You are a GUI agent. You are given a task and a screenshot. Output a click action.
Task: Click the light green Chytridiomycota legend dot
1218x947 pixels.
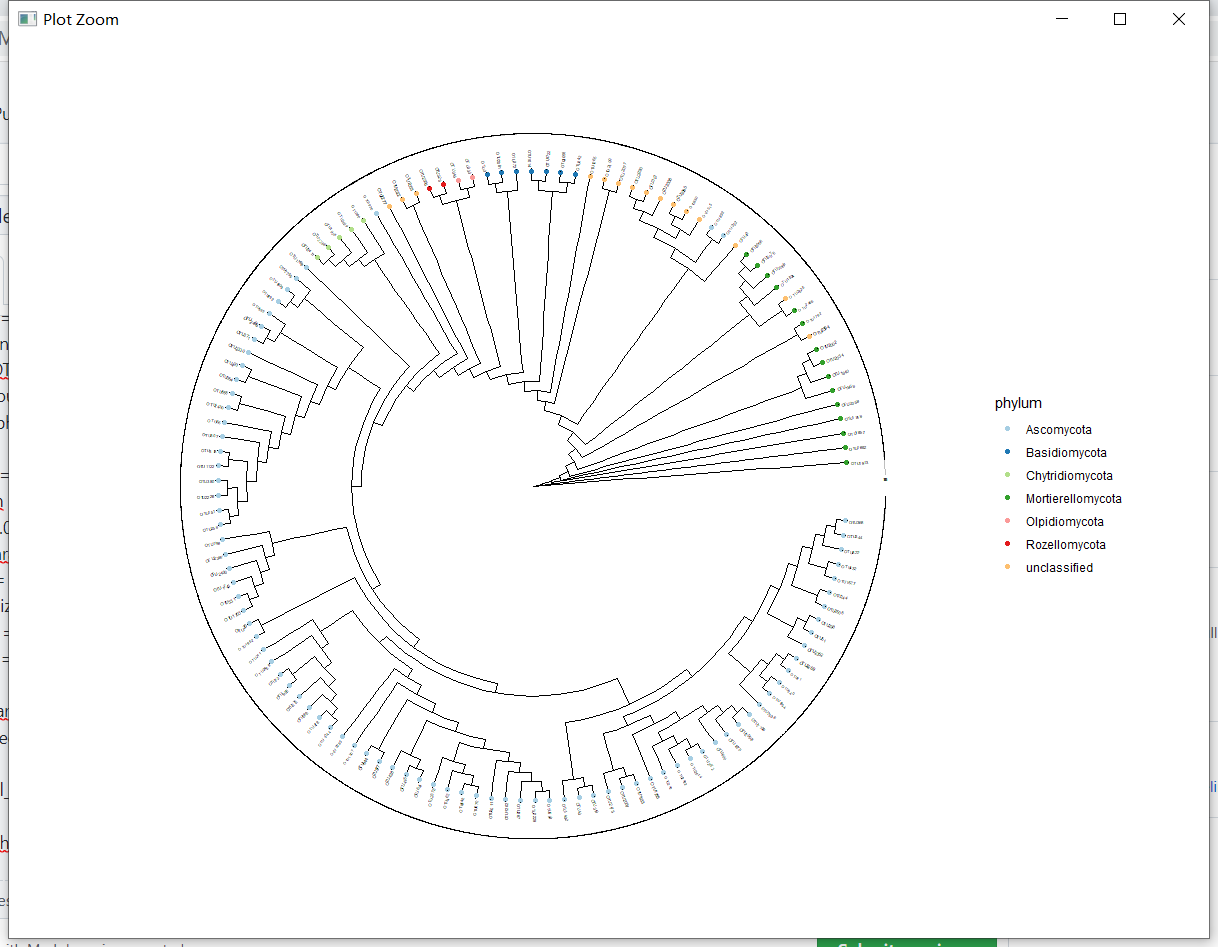click(x=1009, y=476)
